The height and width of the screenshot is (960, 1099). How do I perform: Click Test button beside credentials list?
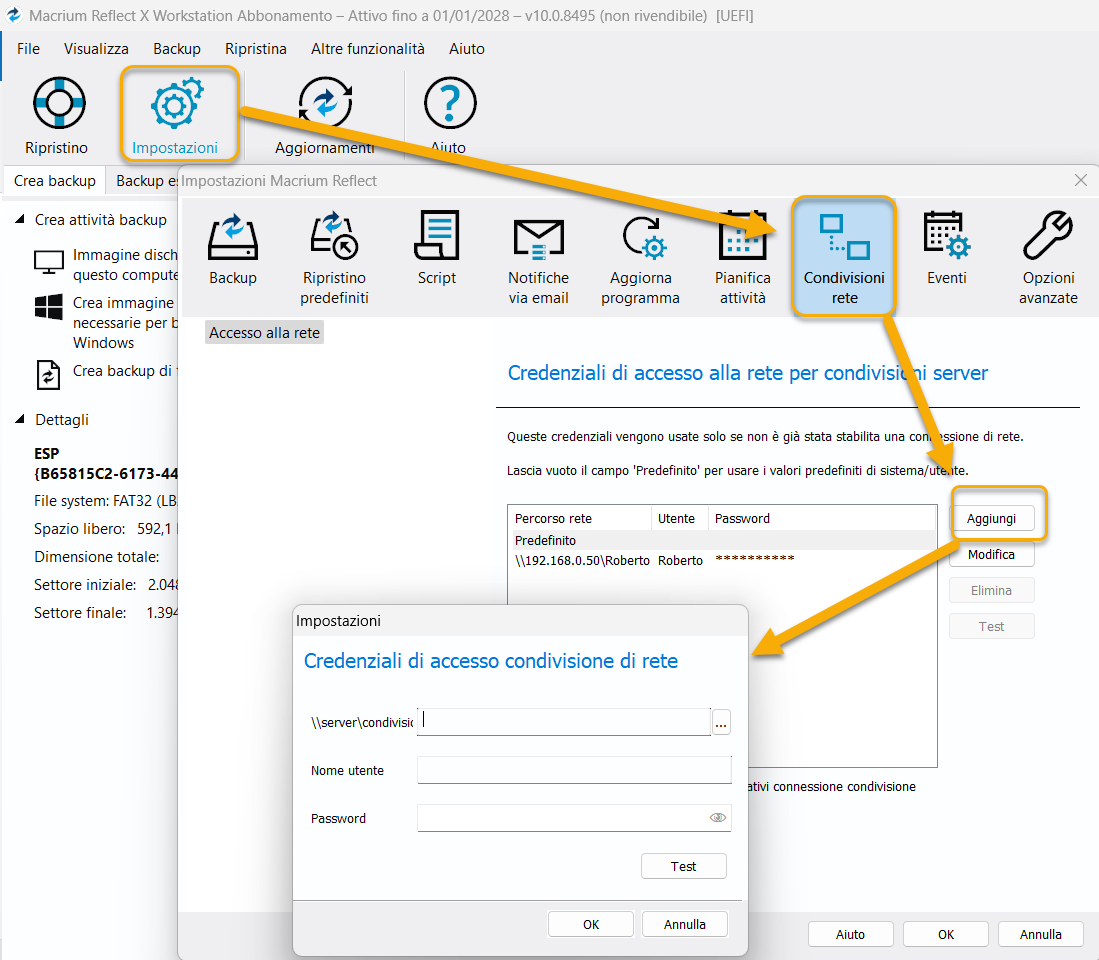pos(991,626)
